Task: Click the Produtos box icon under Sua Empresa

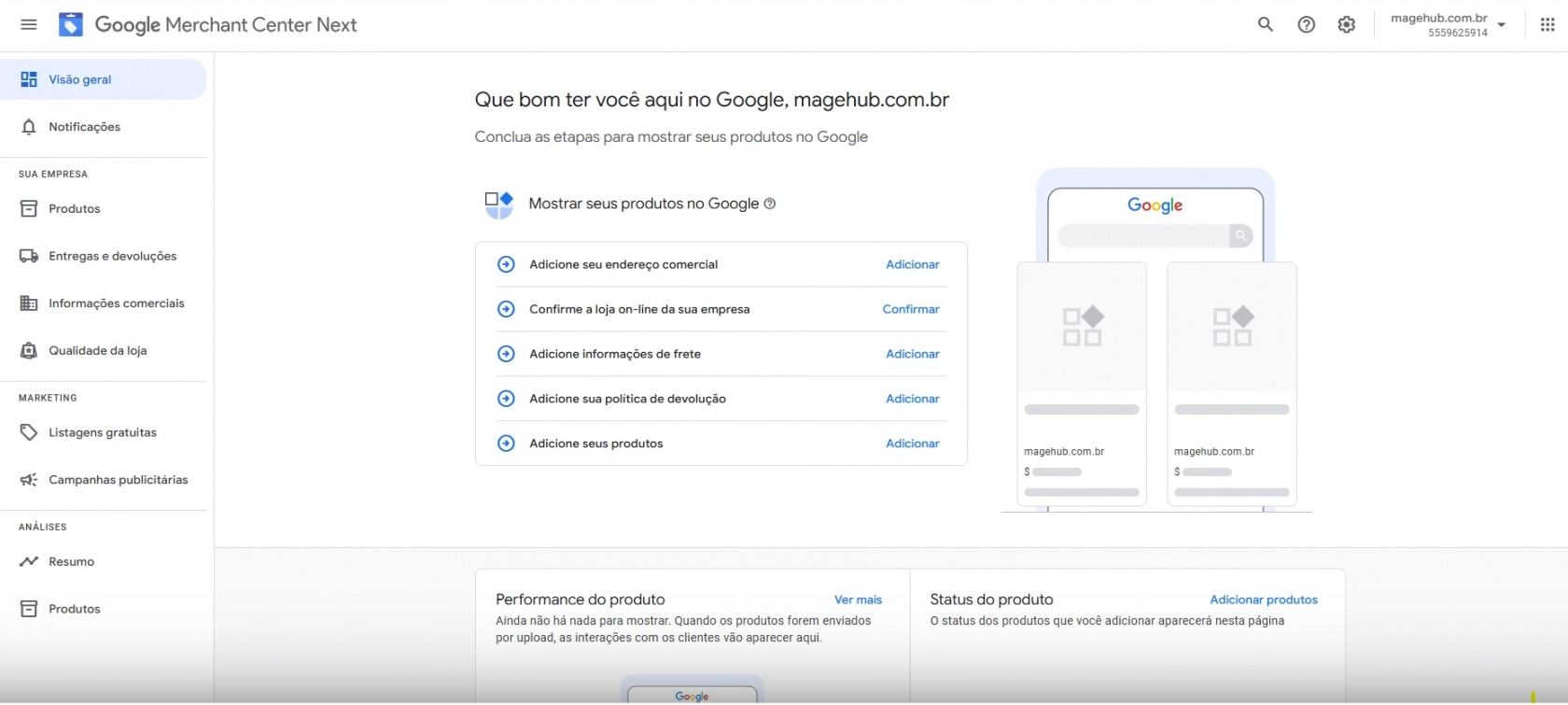Action: 29,208
